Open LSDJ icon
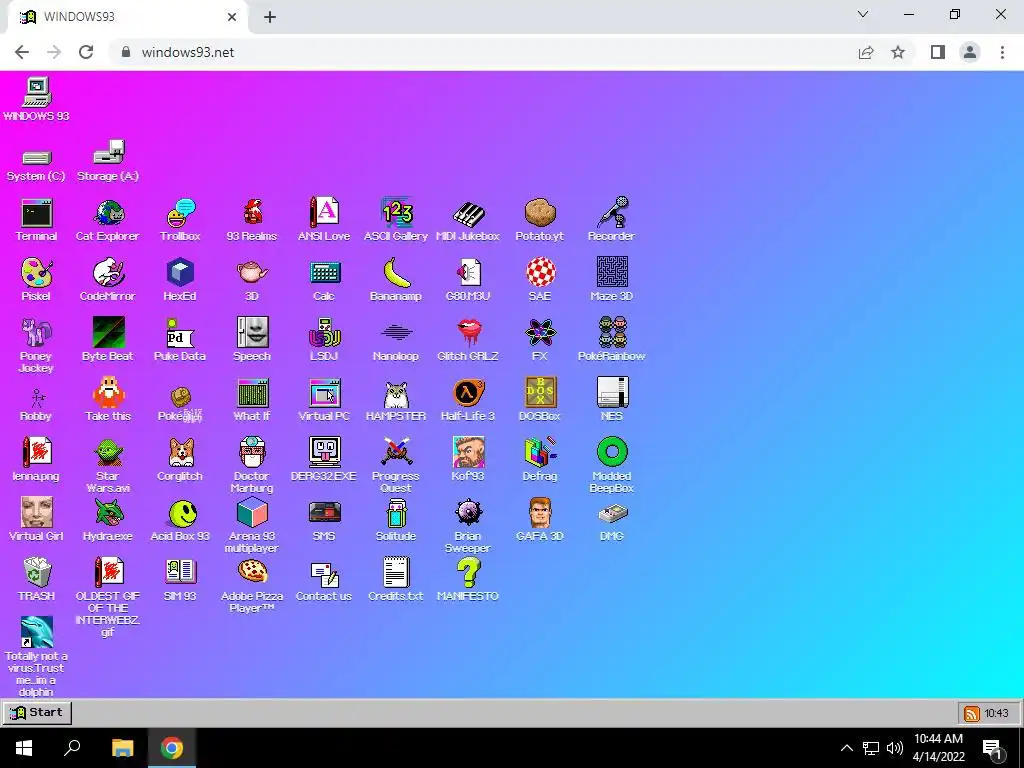 point(325,332)
